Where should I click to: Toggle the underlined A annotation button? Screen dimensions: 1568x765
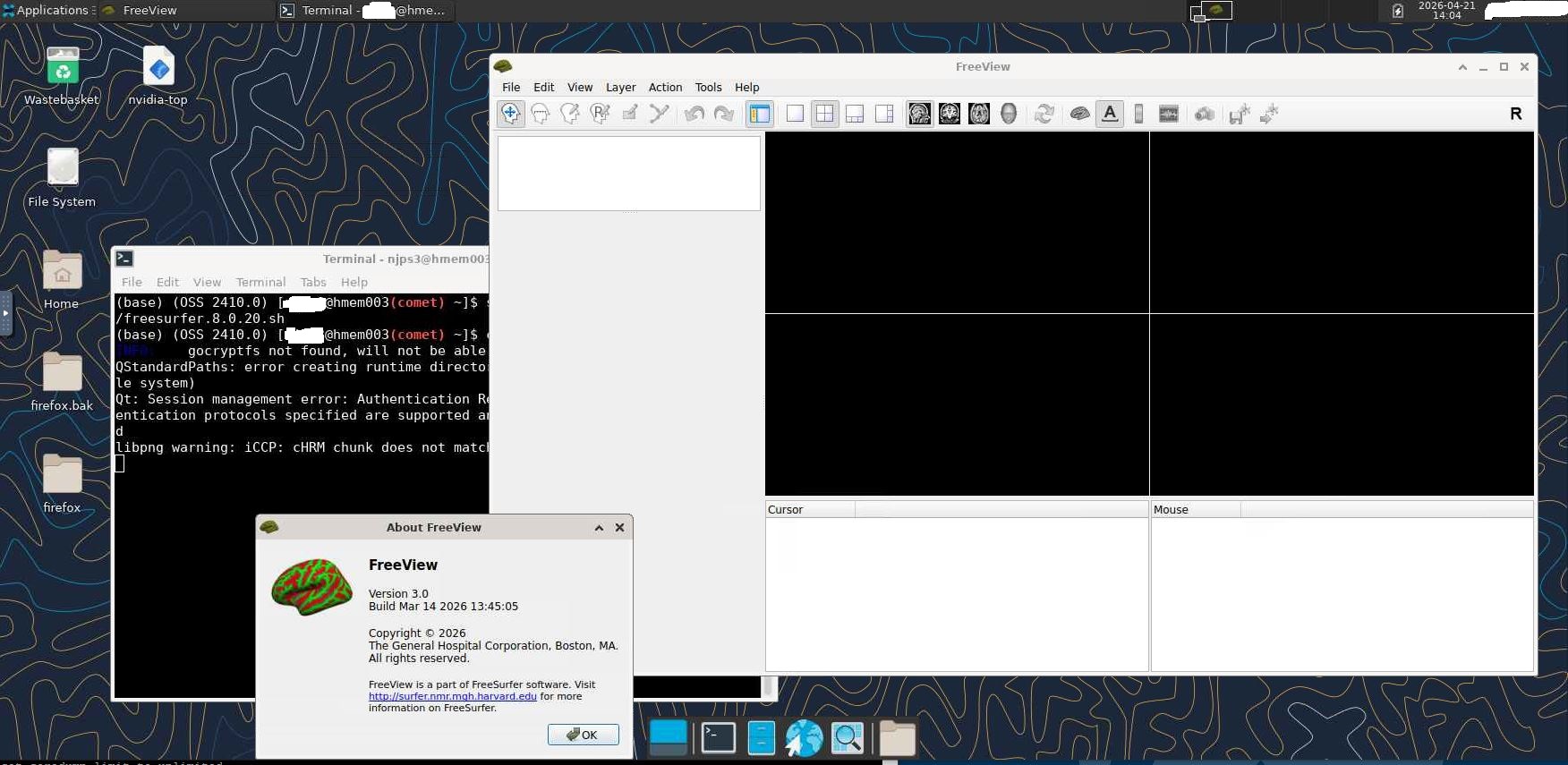(1110, 114)
